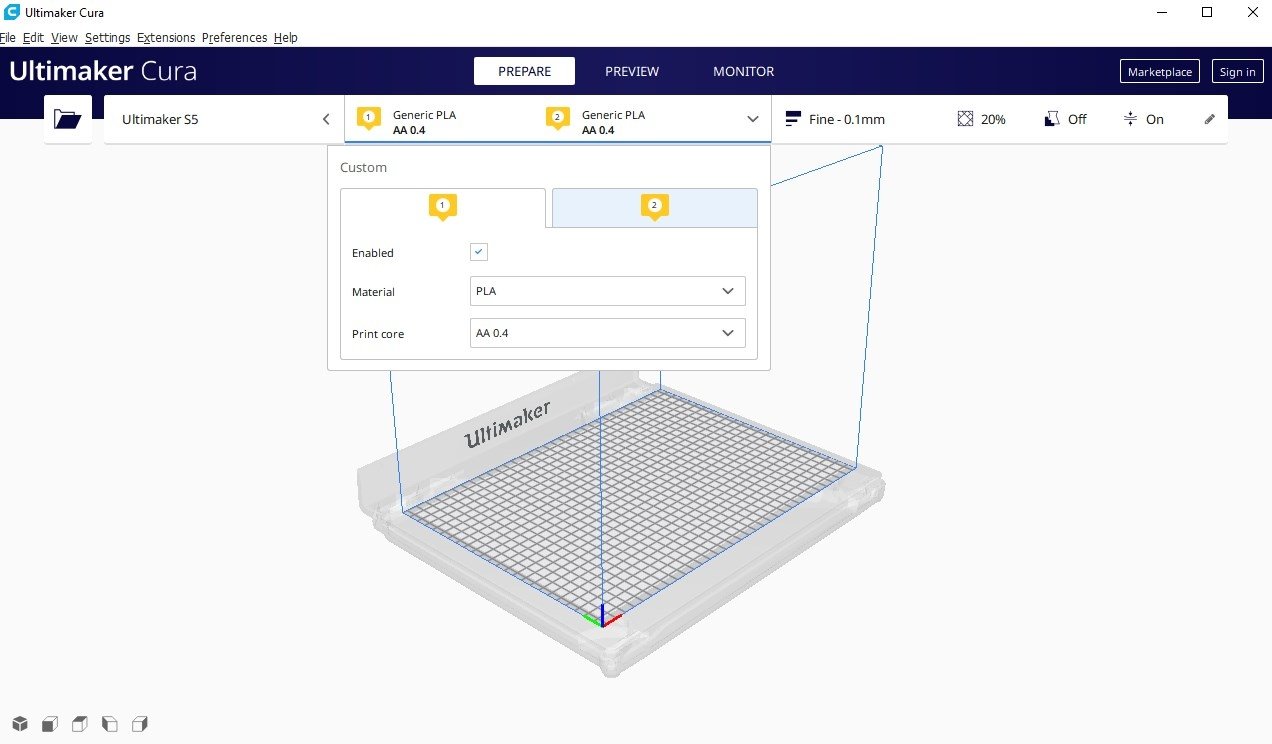The width and height of the screenshot is (1272, 744).
Task: Click the Enabled label
Action: [373, 252]
